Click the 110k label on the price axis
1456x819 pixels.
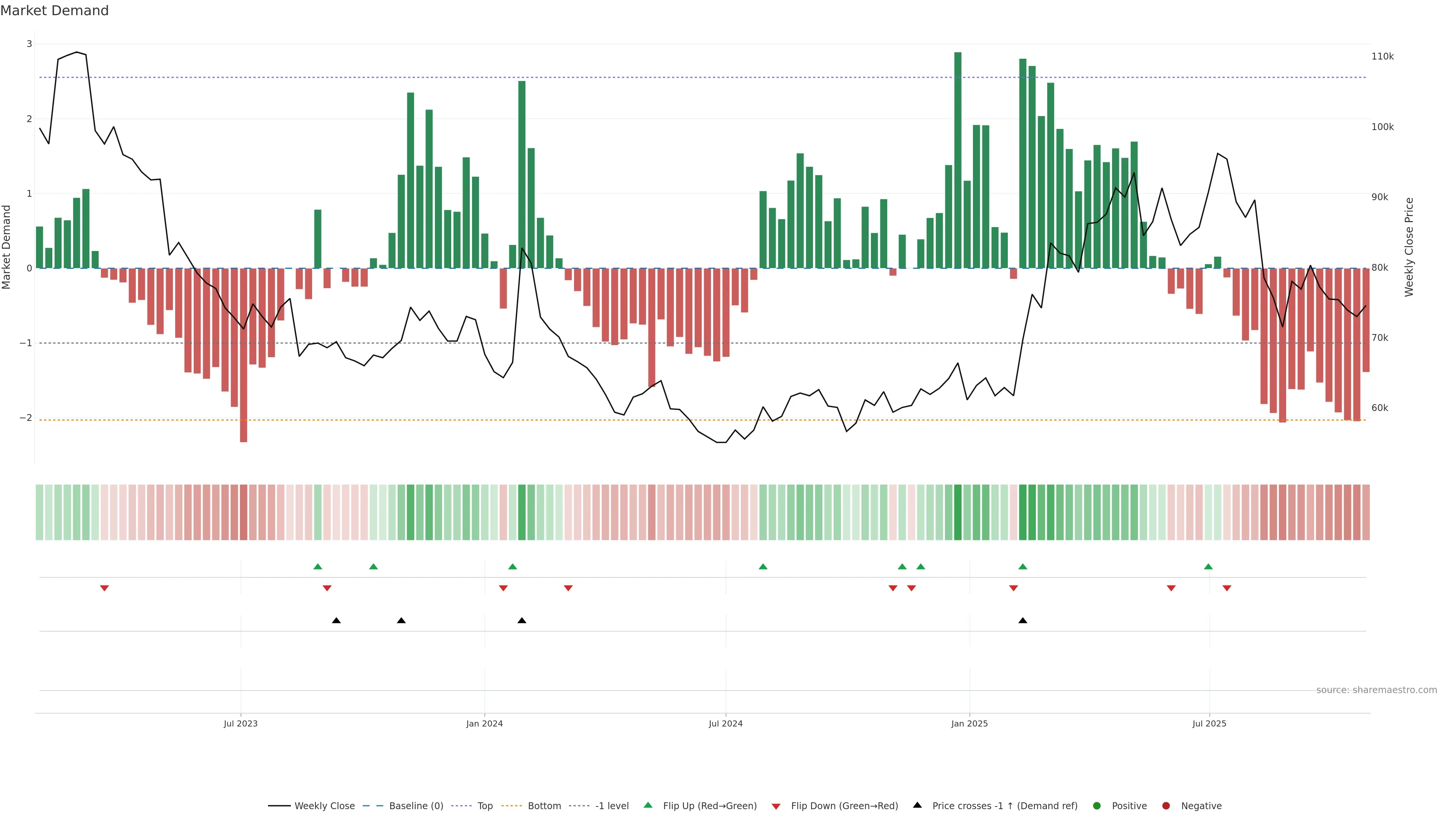[1382, 56]
